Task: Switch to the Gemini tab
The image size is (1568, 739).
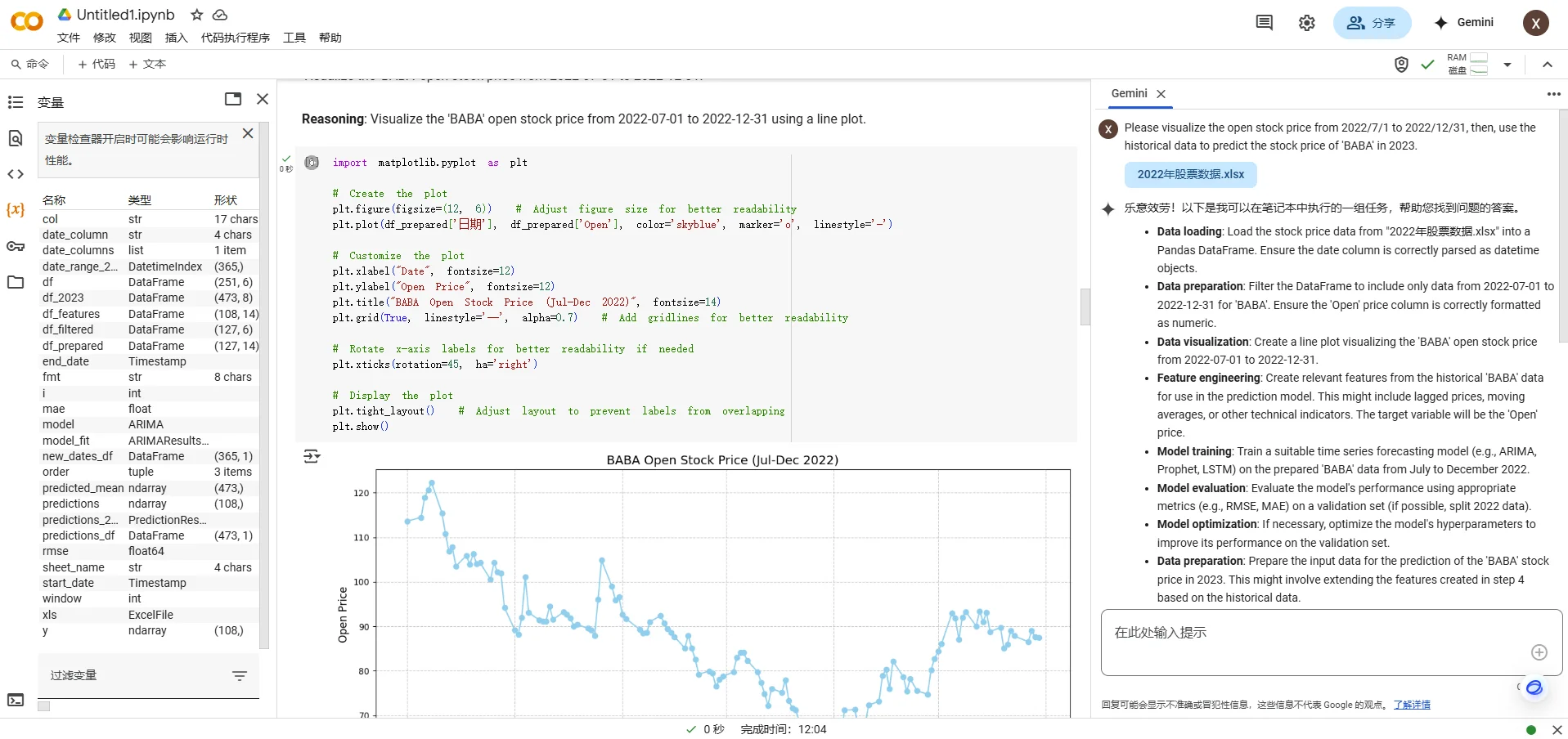Action: click(x=1129, y=94)
